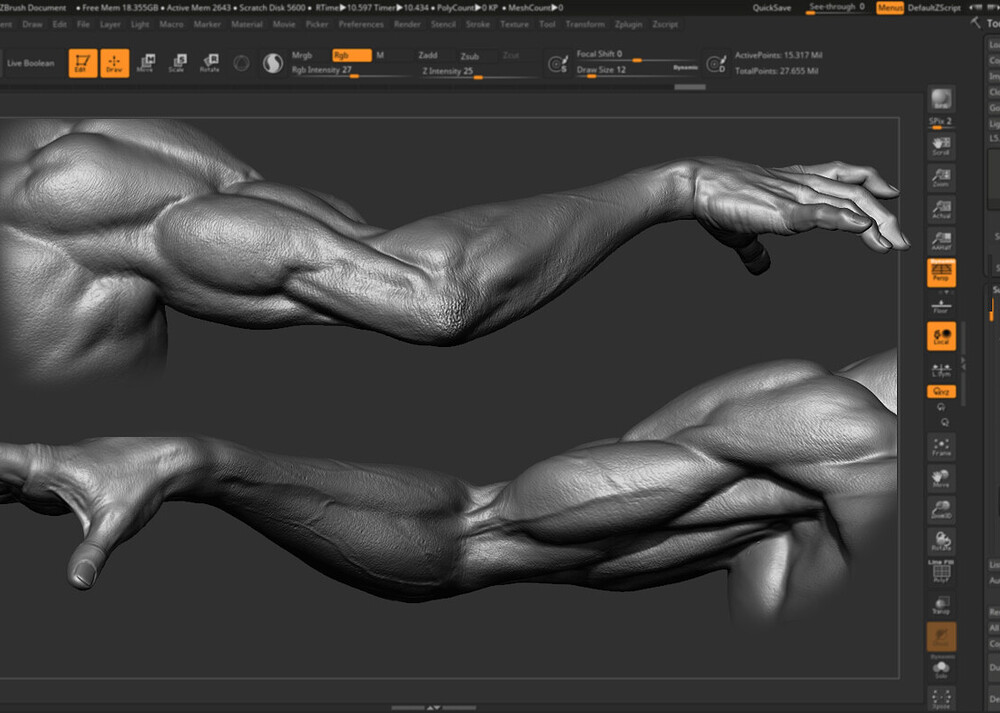Toggle the Ghost transparency button

(941, 636)
